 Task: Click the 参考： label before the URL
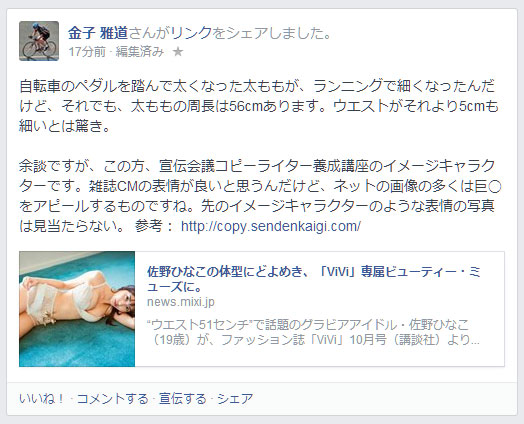[154, 227]
